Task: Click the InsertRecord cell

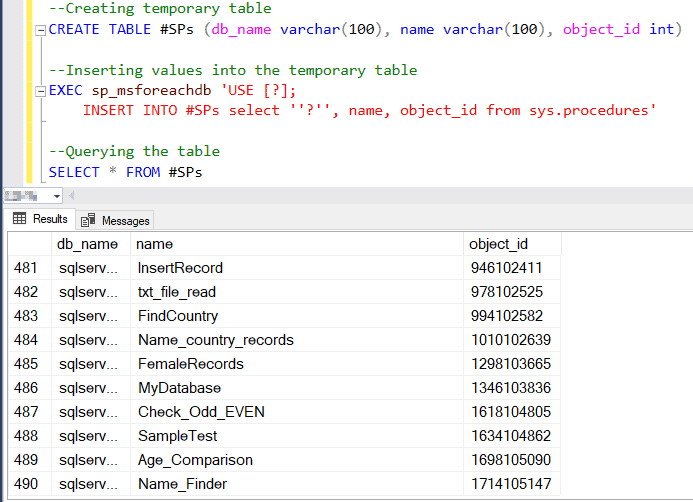Action: point(297,268)
